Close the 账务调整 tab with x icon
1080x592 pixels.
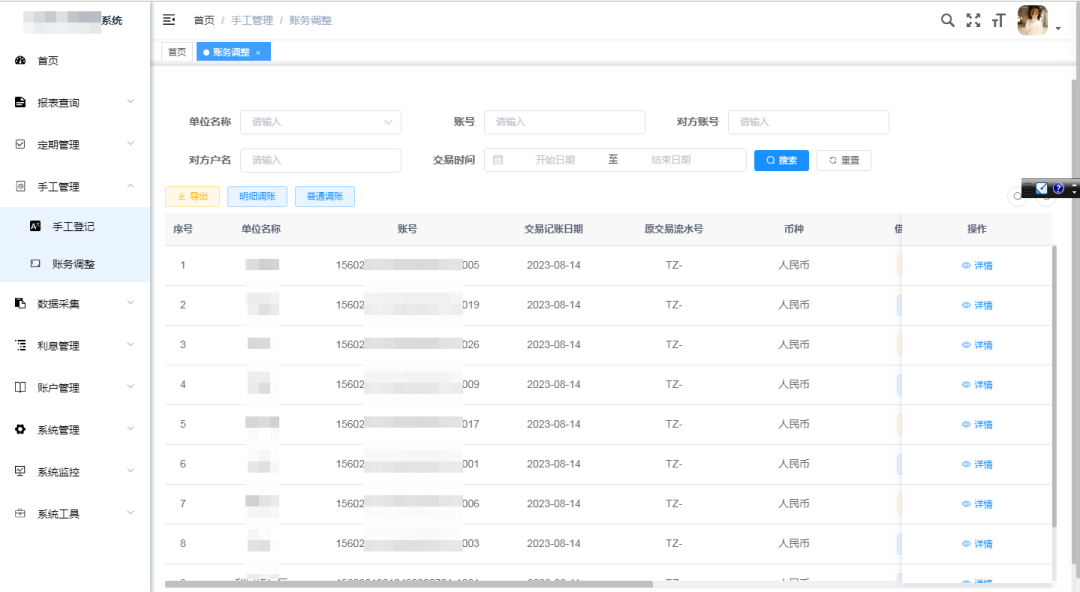(x=258, y=53)
